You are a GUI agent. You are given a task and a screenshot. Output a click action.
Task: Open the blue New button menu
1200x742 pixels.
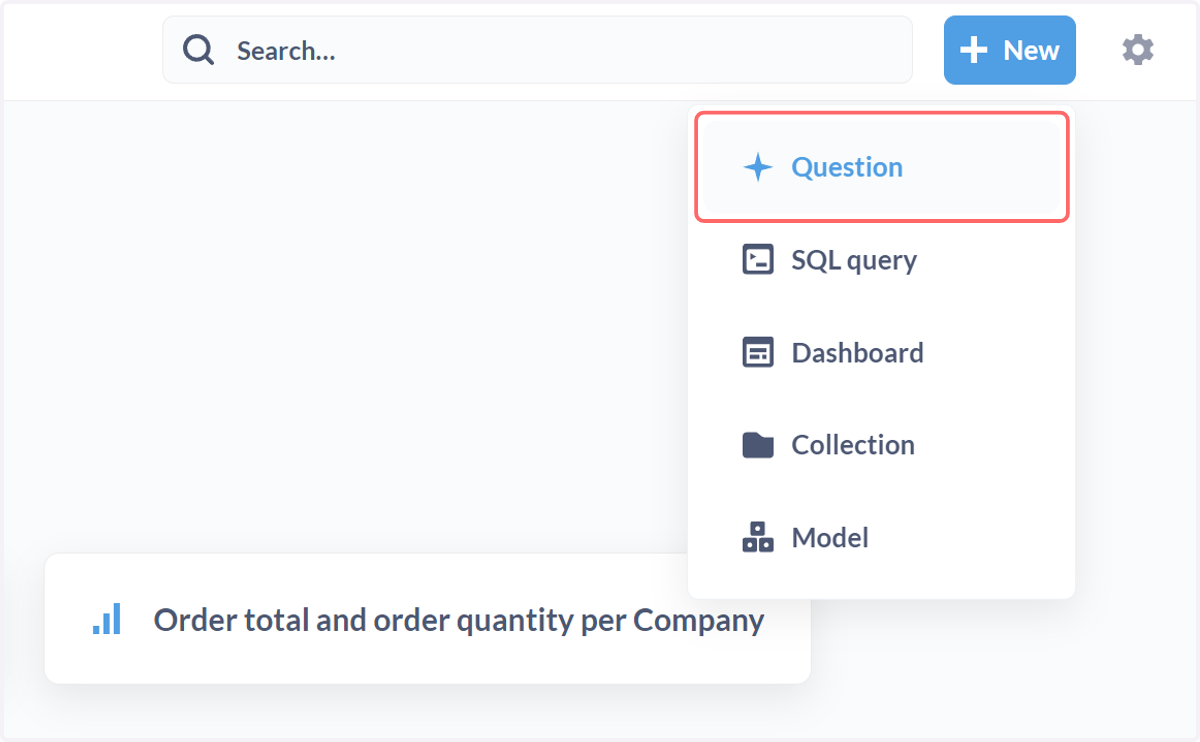pyautogui.click(x=1010, y=50)
